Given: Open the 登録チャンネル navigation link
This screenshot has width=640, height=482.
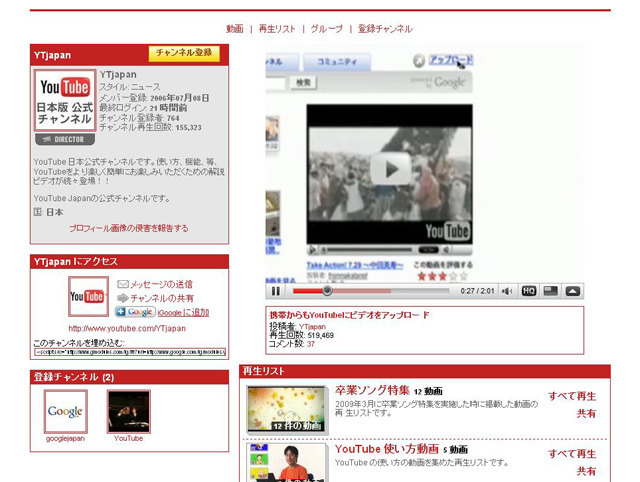Looking at the screenshot, I should 385,29.
